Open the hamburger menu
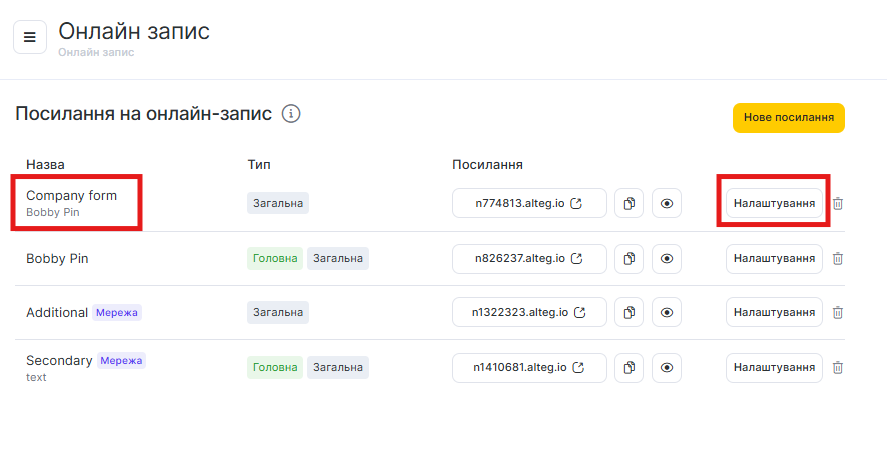This screenshot has width=887, height=476. point(30,37)
